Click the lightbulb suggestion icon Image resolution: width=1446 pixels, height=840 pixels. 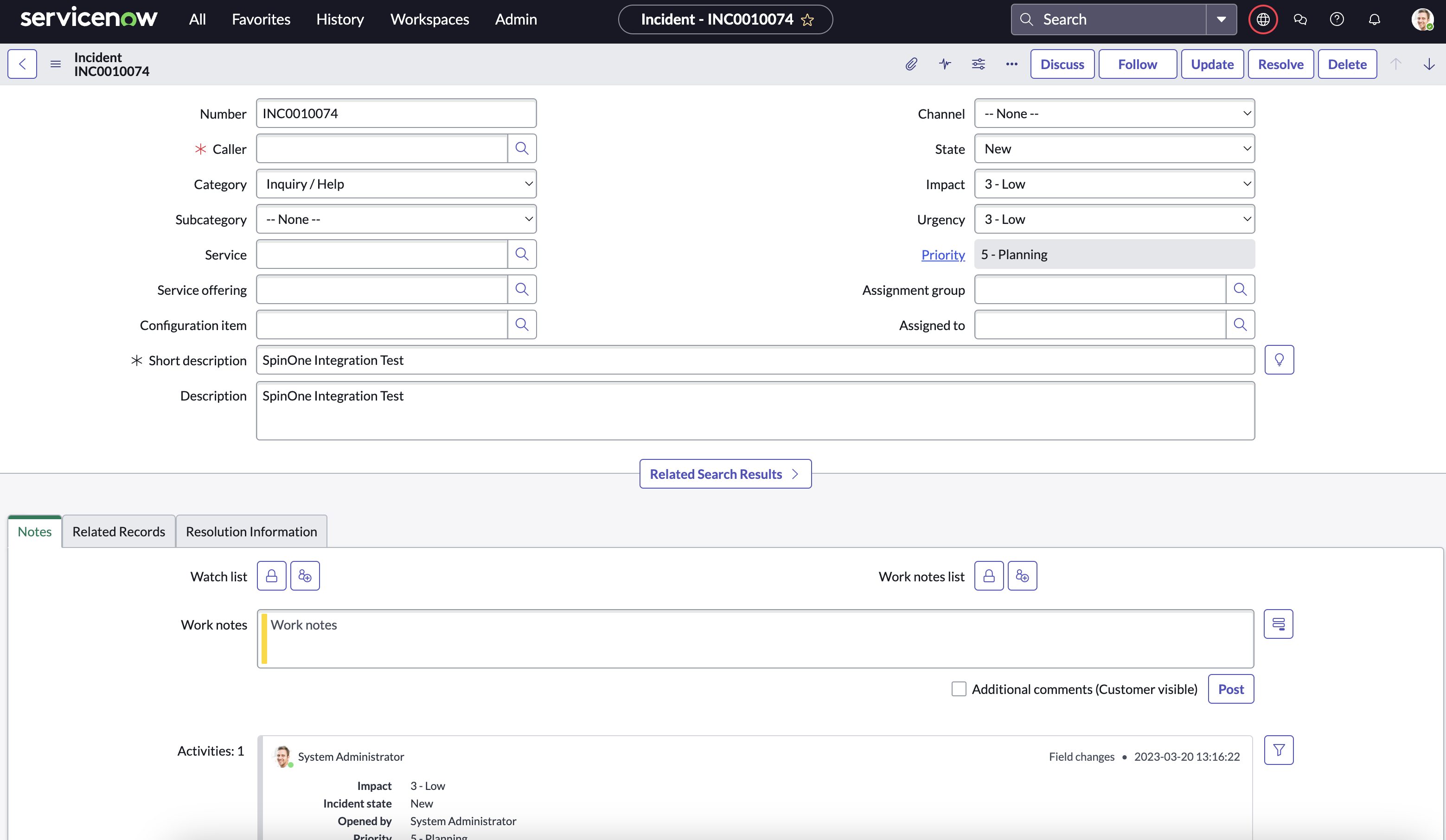click(1279, 360)
